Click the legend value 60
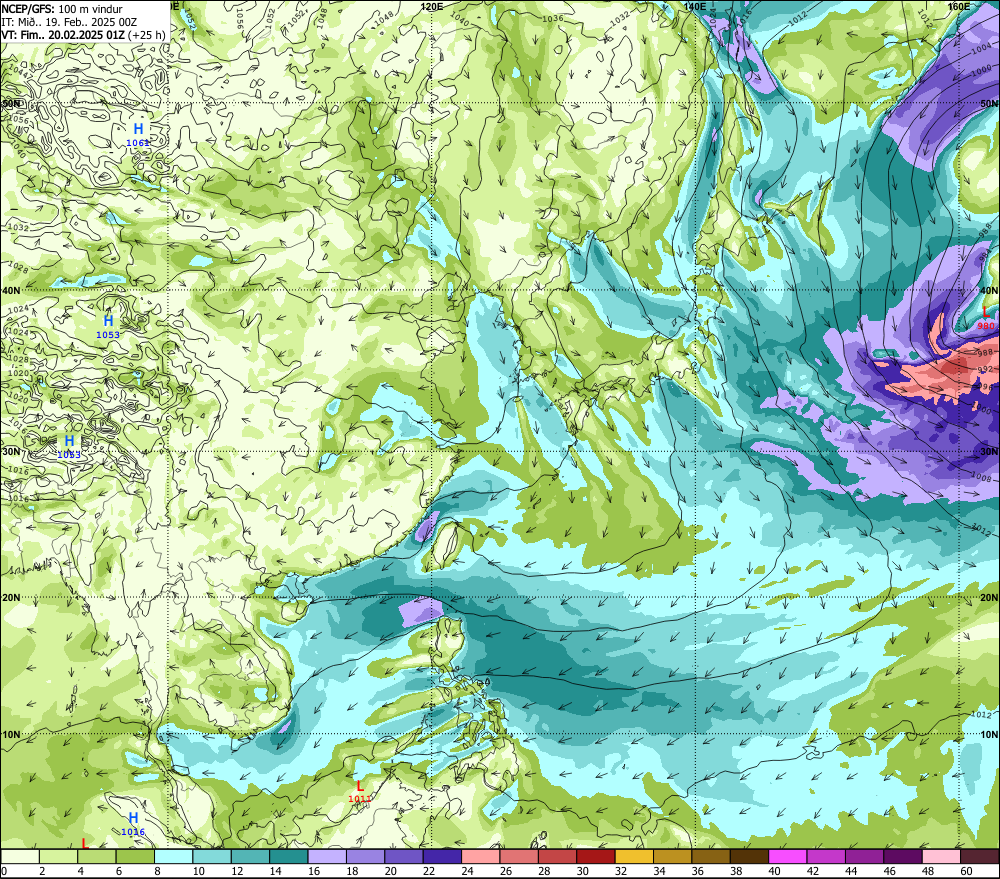 tap(966, 871)
